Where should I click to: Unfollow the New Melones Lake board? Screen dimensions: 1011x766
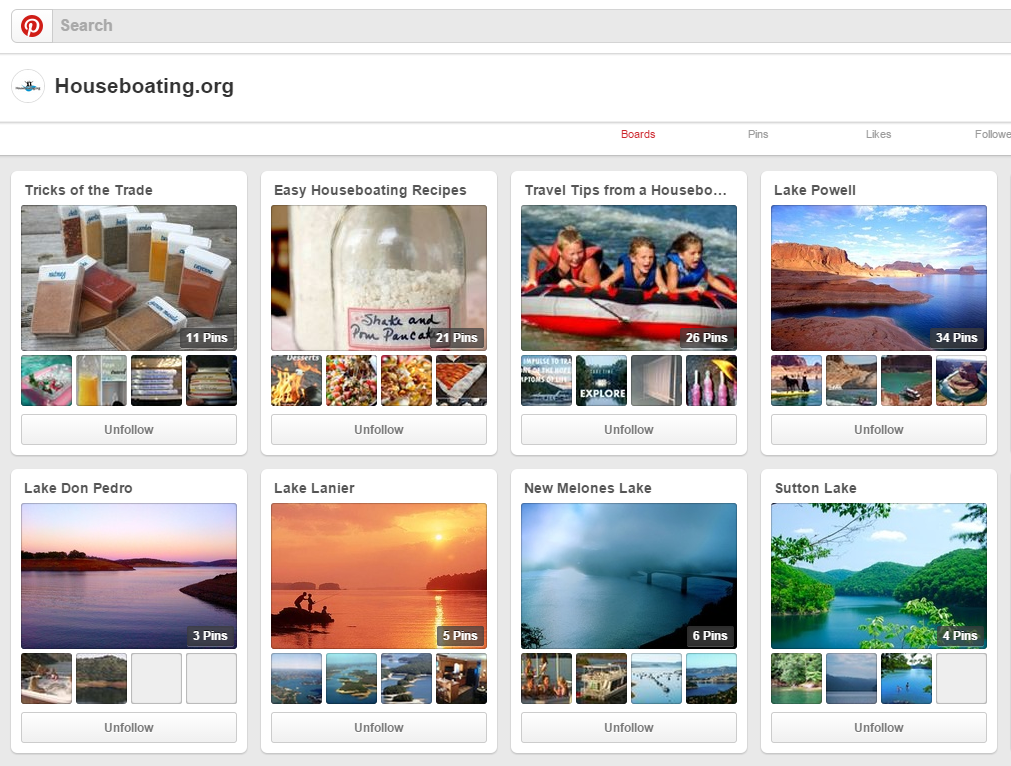click(x=629, y=727)
